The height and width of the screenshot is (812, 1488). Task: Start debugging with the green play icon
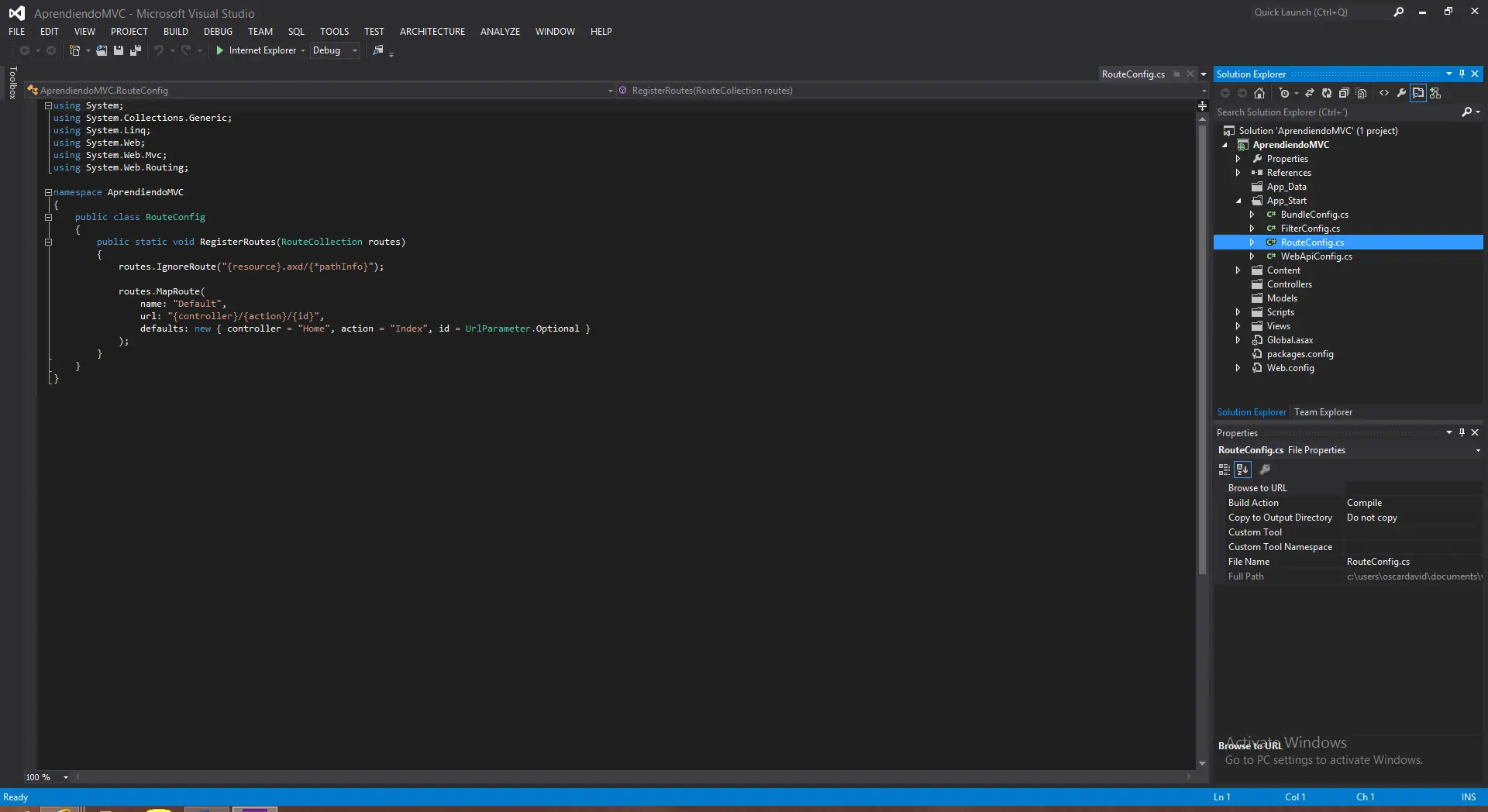[x=220, y=50]
